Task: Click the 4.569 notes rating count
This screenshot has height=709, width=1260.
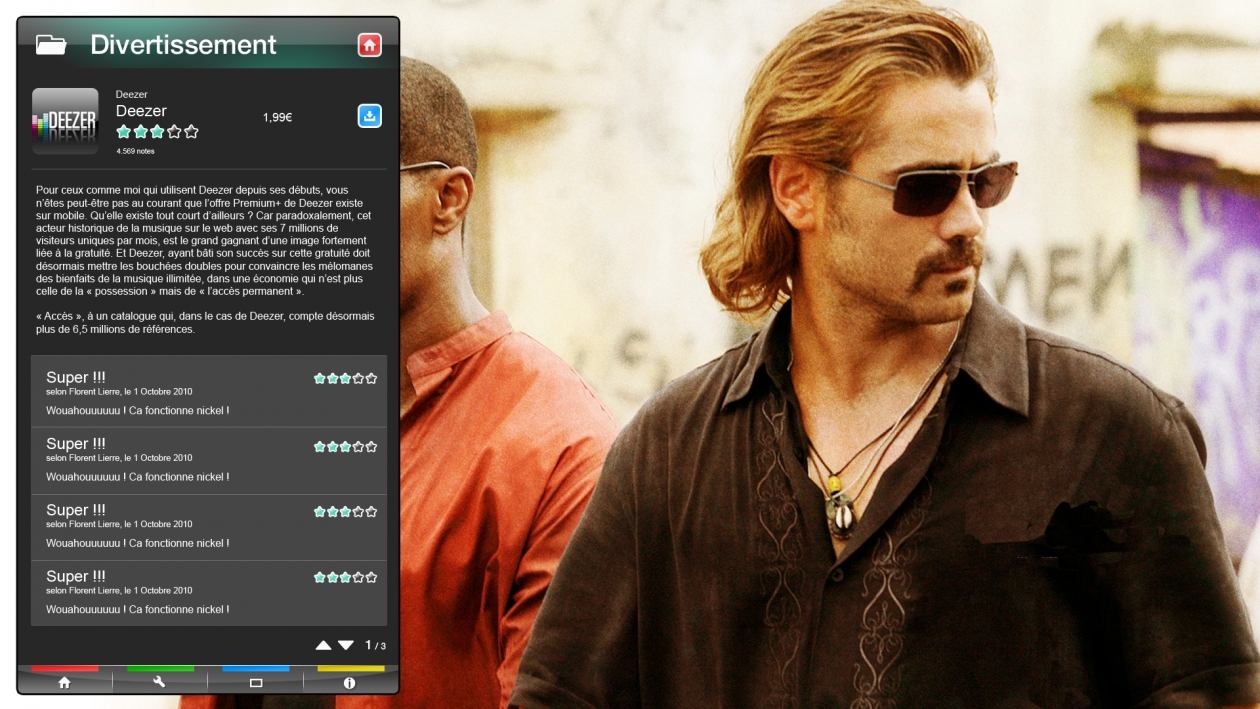Action: point(135,151)
